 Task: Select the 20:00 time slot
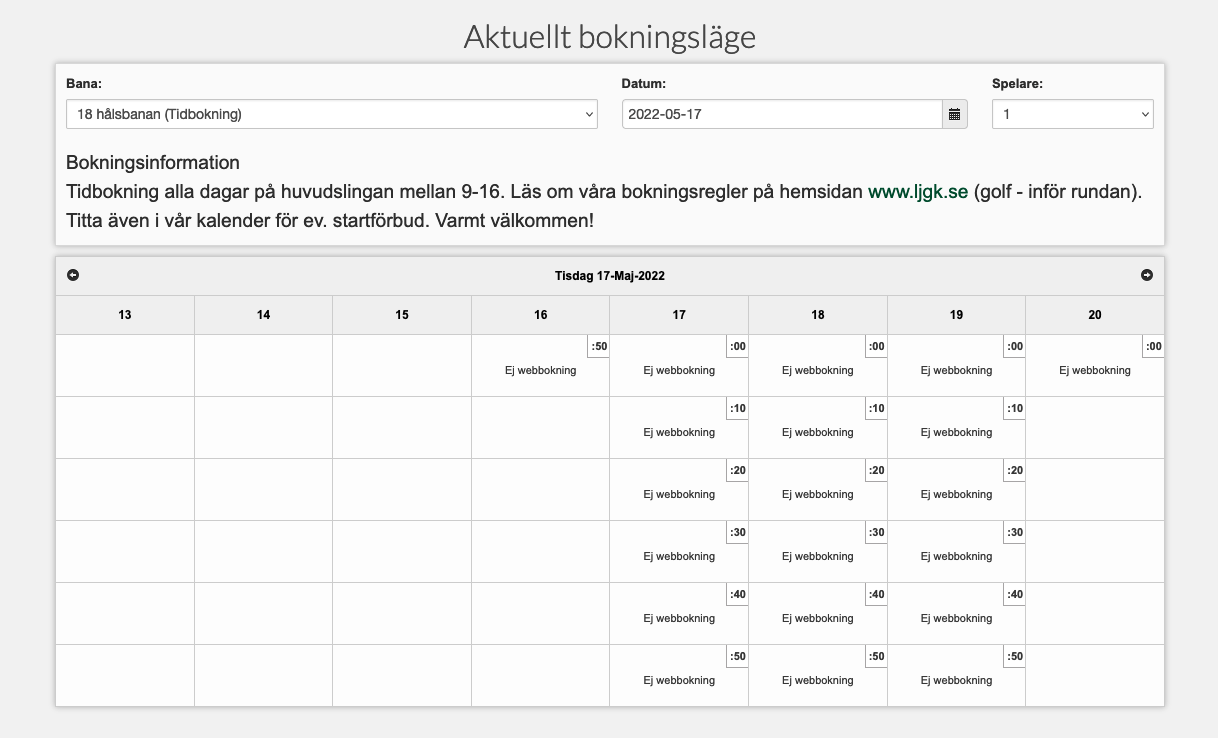pyautogui.click(x=1095, y=366)
